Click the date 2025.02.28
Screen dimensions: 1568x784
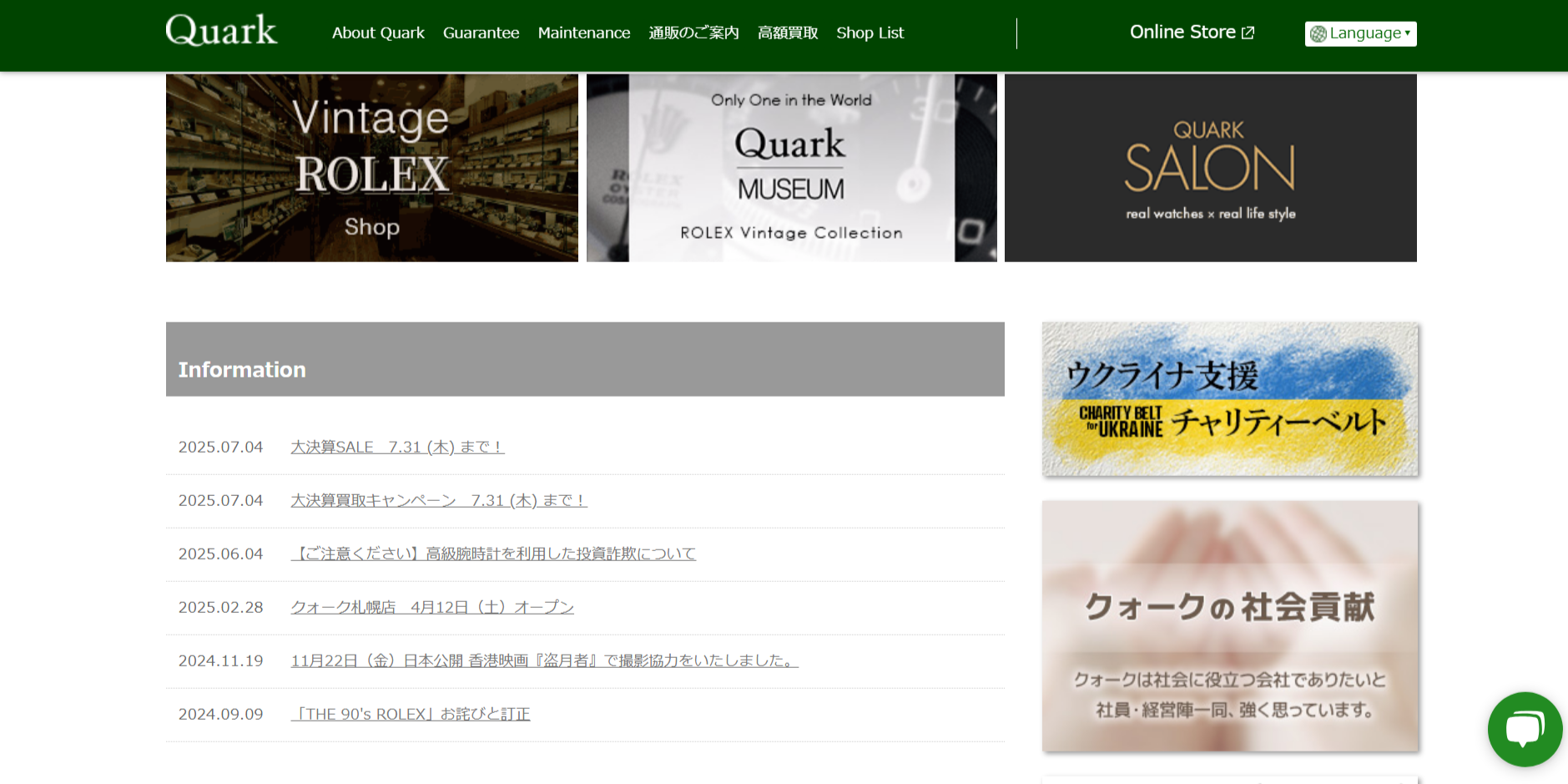coord(220,607)
